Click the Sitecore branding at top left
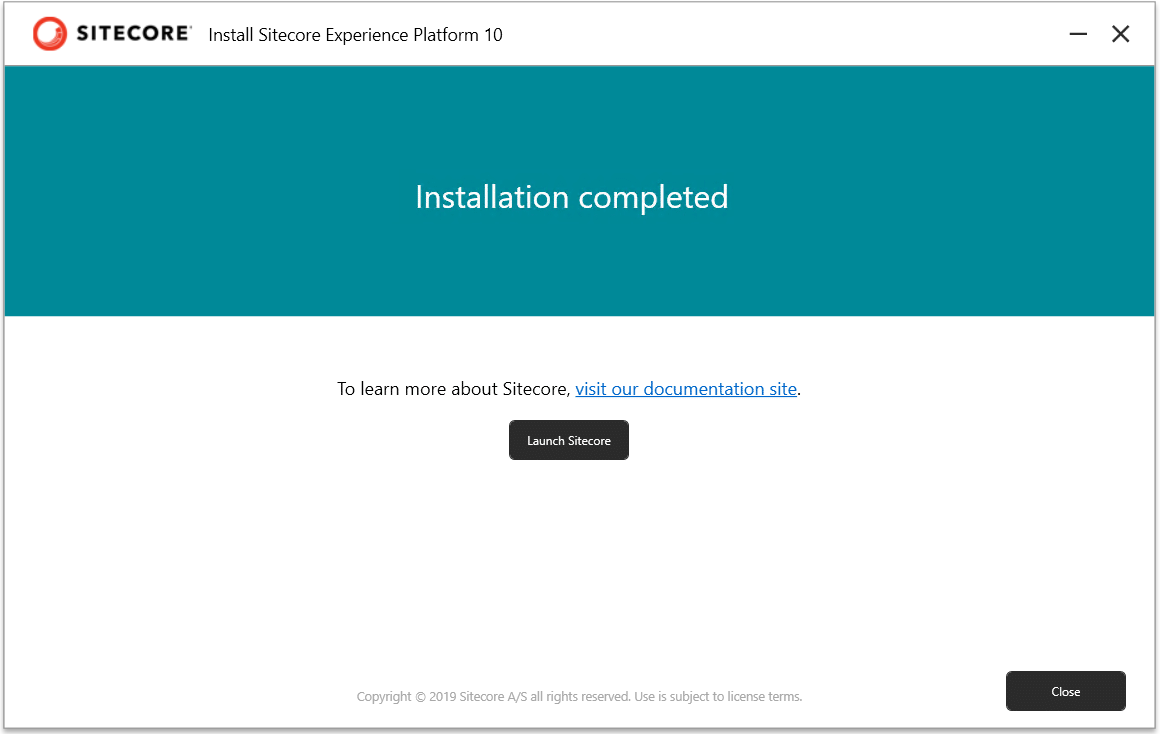 (110, 33)
